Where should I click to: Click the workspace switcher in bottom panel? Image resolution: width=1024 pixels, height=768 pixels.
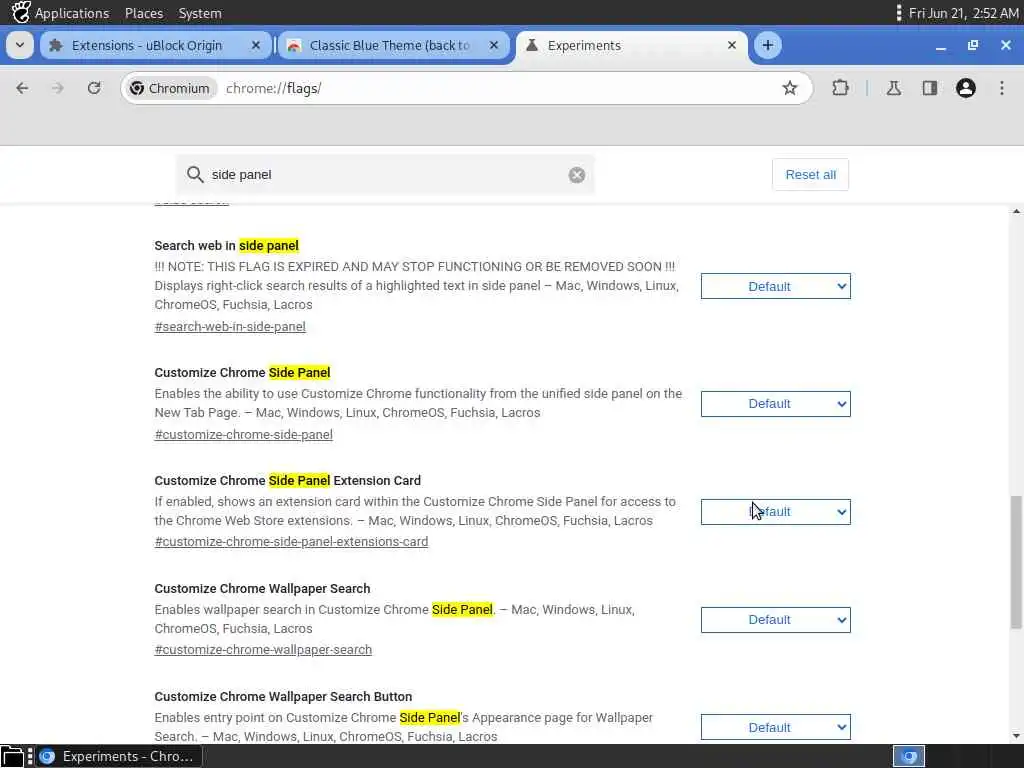pyautogui.click(x=908, y=757)
